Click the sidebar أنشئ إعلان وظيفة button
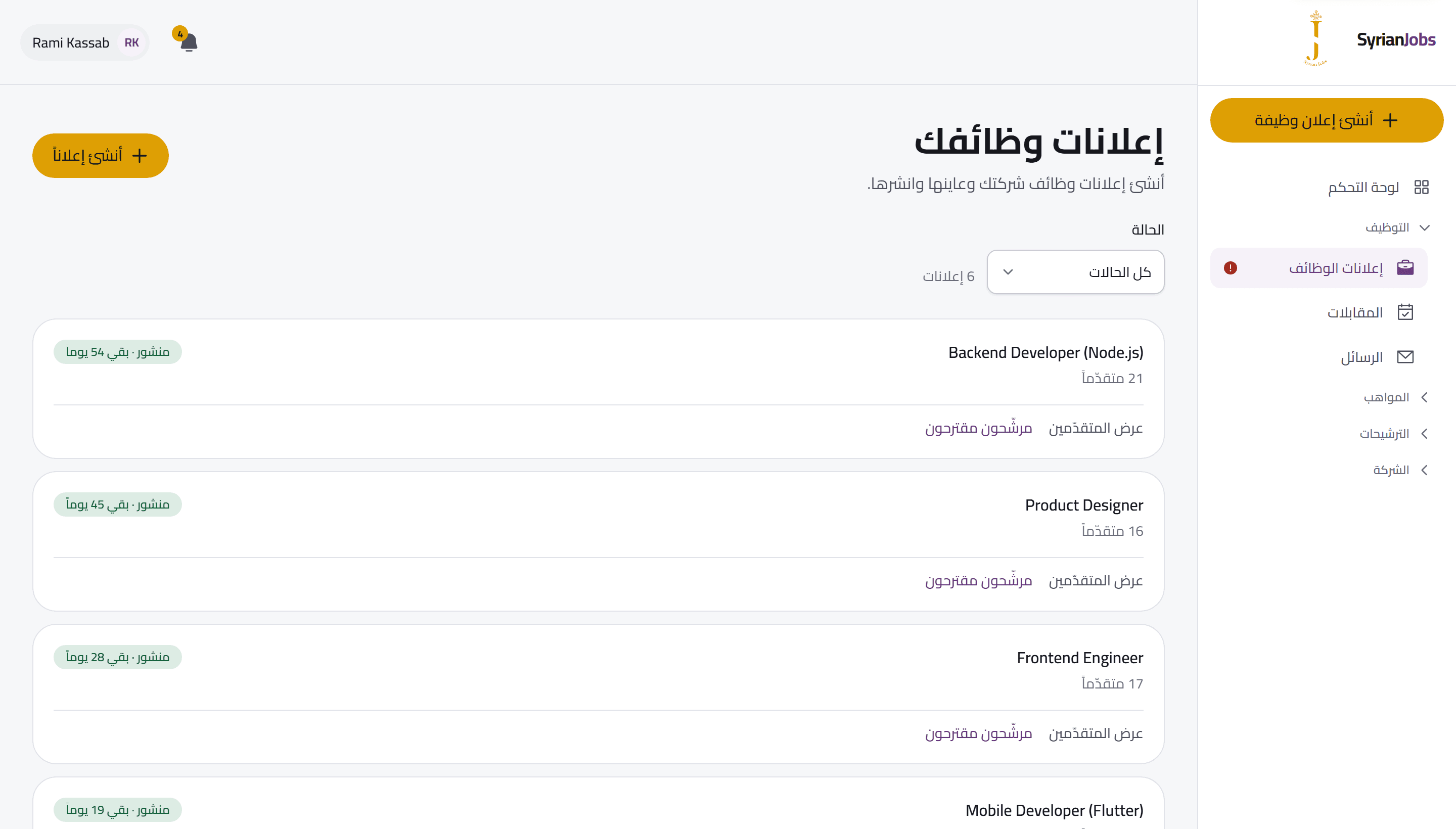This screenshot has height=829, width=1456. pyautogui.click(x=1326, y=120)
